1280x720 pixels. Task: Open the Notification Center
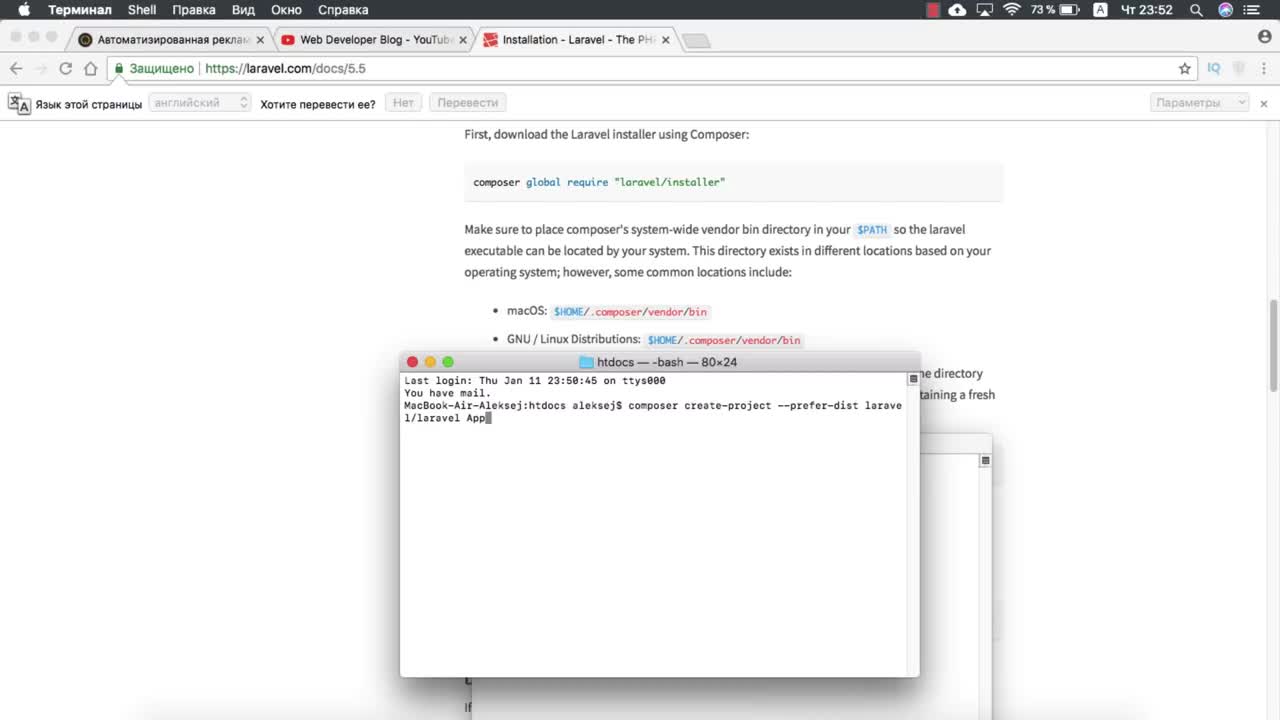click(1252, 10)
